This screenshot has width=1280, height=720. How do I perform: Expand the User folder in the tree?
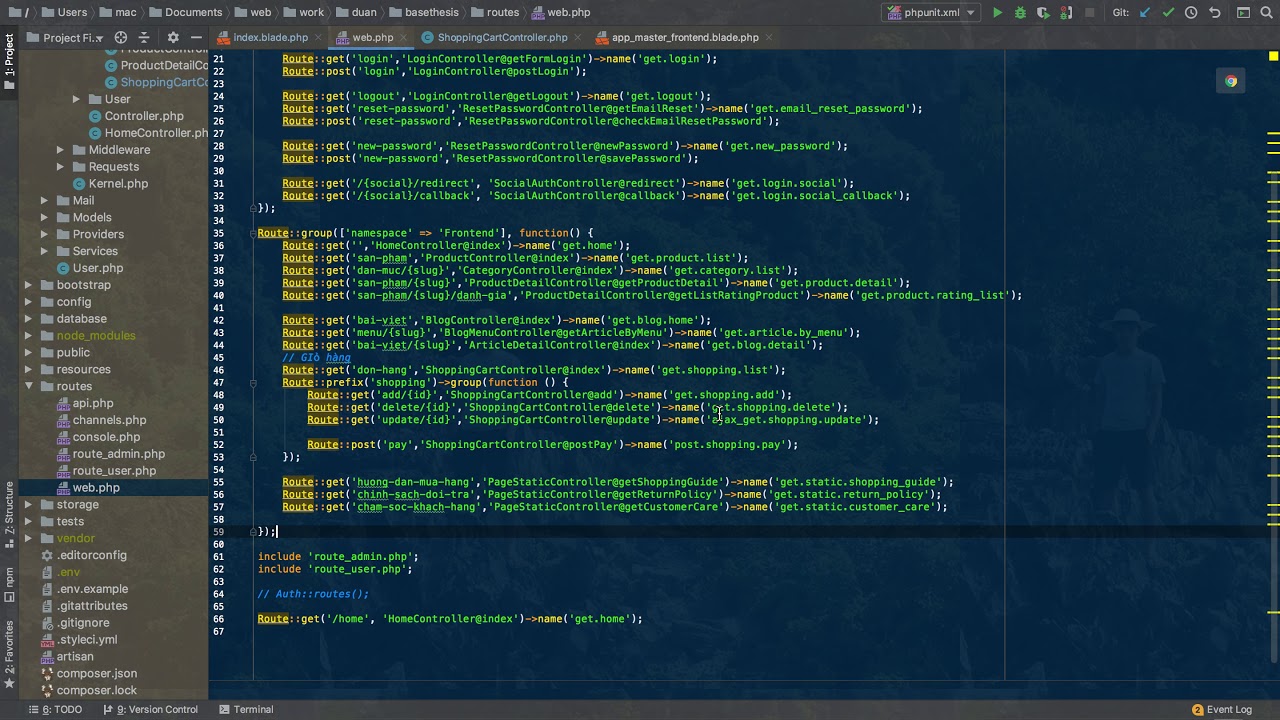click(76, 99)
